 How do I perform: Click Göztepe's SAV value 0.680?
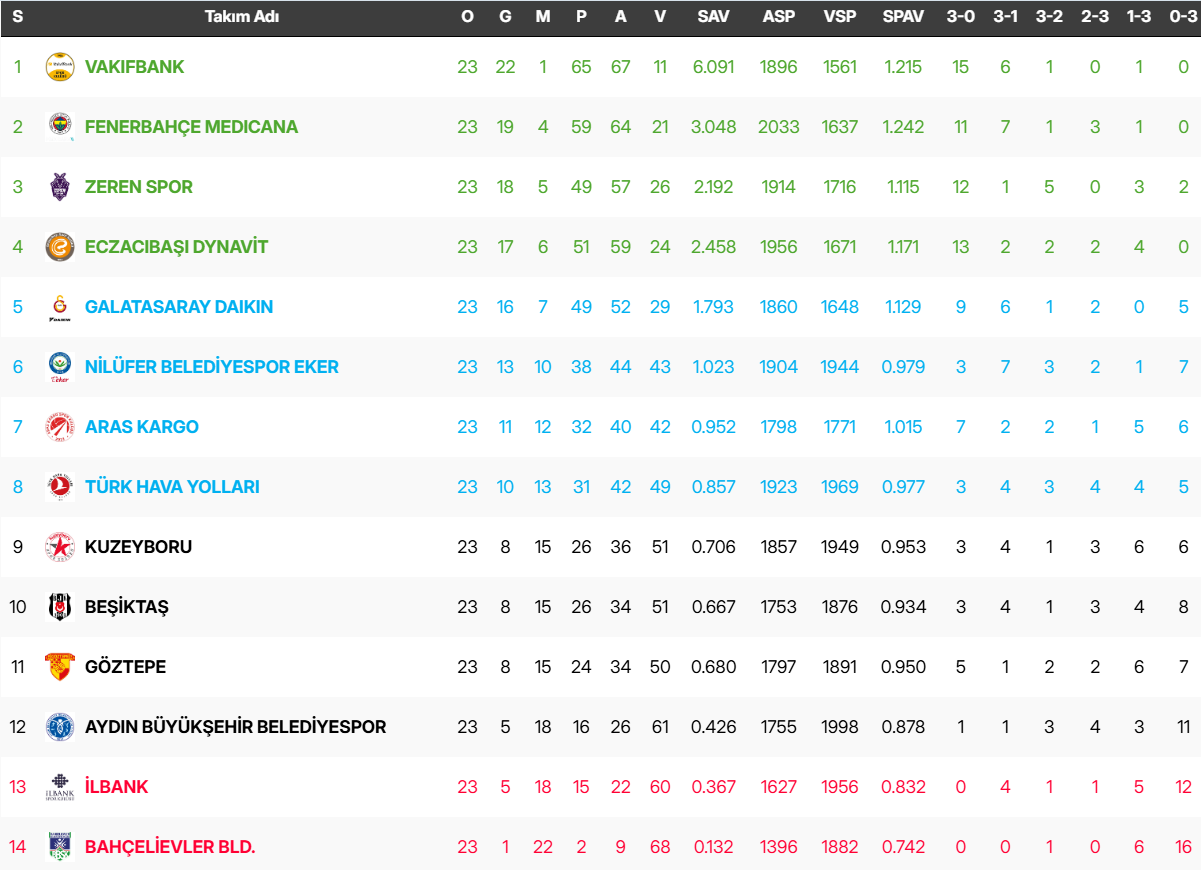coord(714,667)
